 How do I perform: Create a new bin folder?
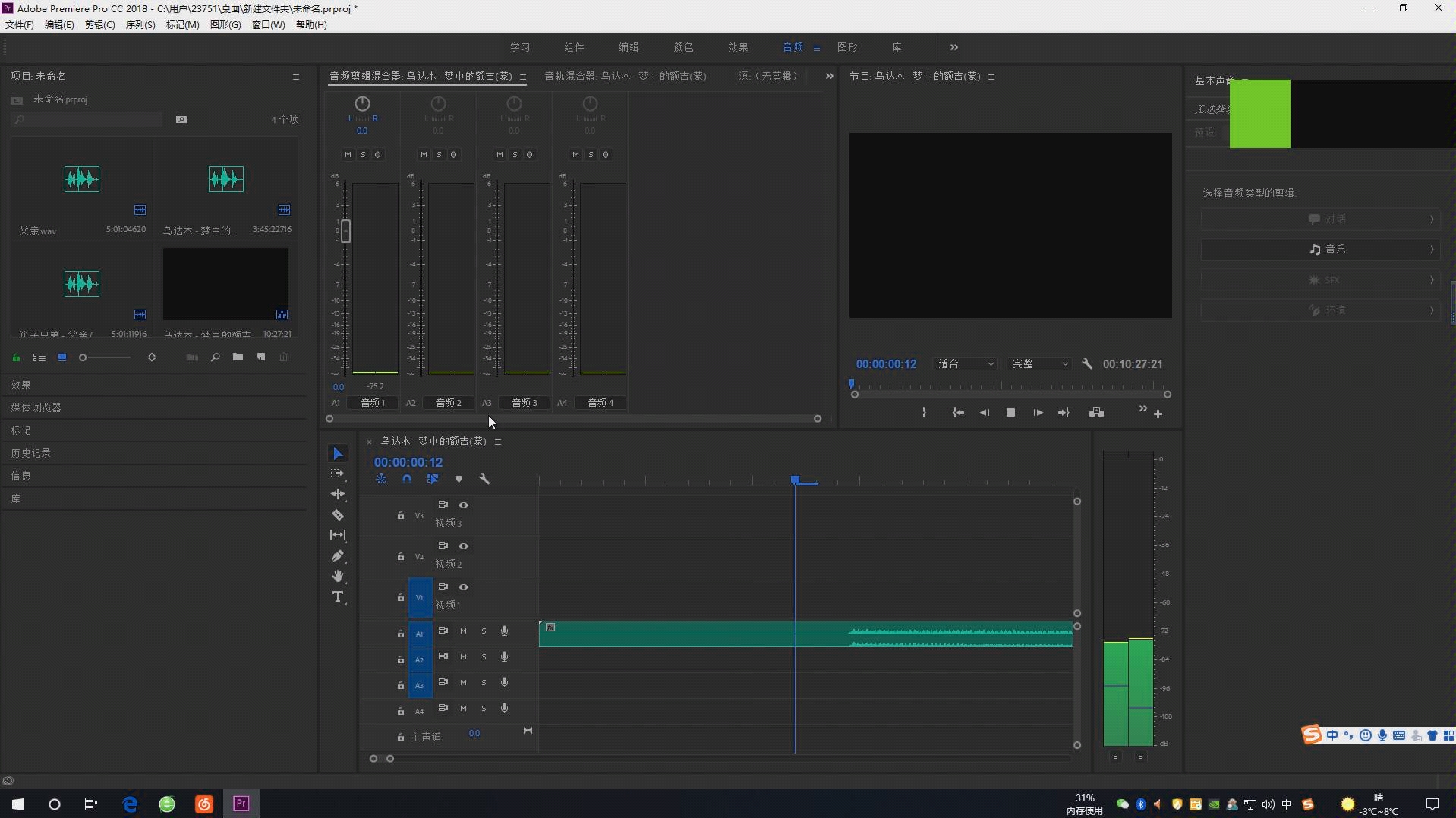click(x=238, y=357)
